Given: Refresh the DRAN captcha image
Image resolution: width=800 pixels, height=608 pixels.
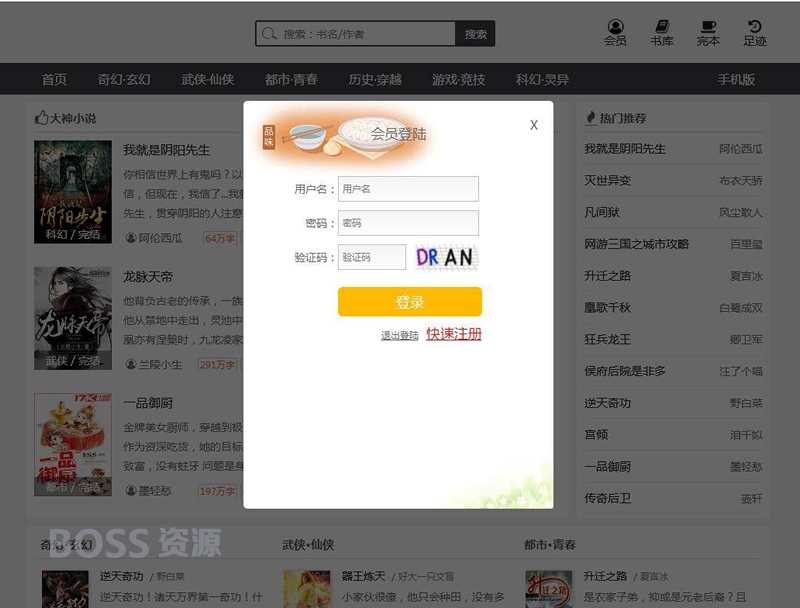Looking at the screenshot, I should pos(447,257).
